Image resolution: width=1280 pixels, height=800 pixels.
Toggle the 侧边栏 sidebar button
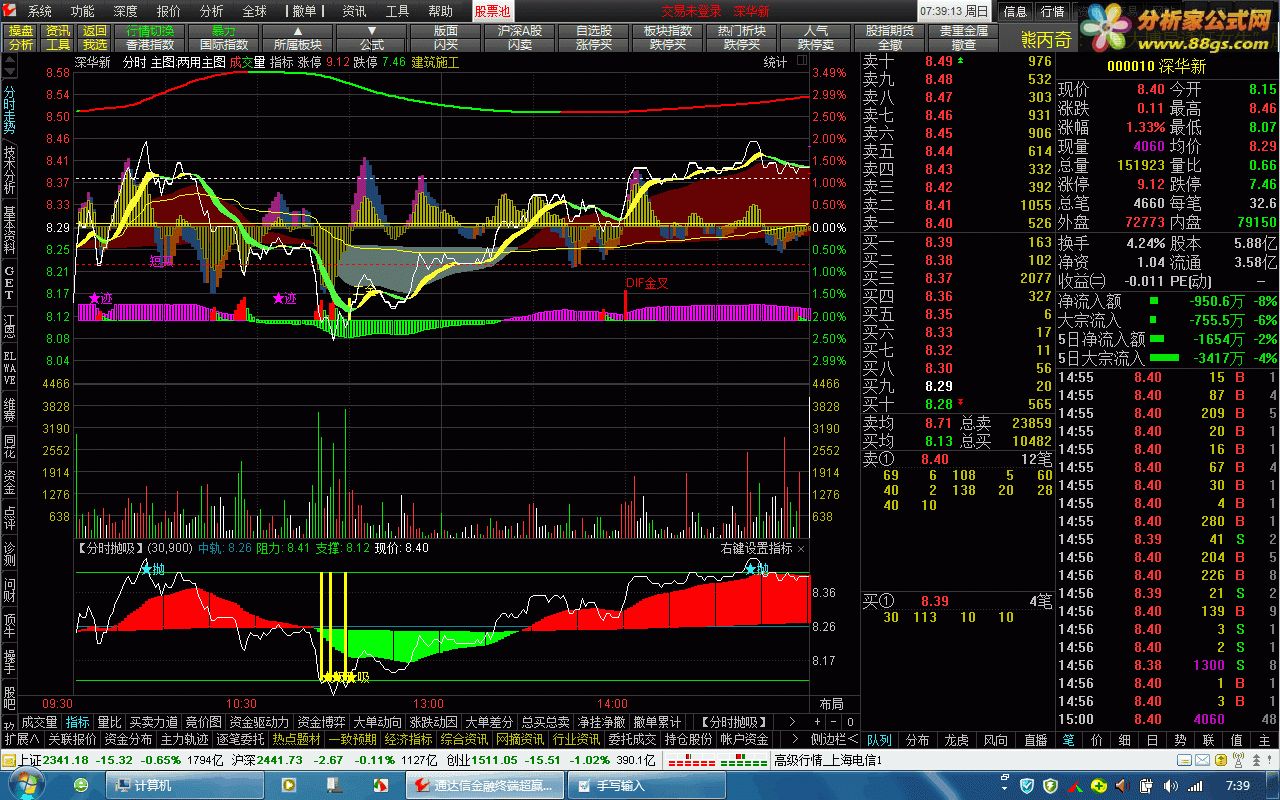[833, 739]
